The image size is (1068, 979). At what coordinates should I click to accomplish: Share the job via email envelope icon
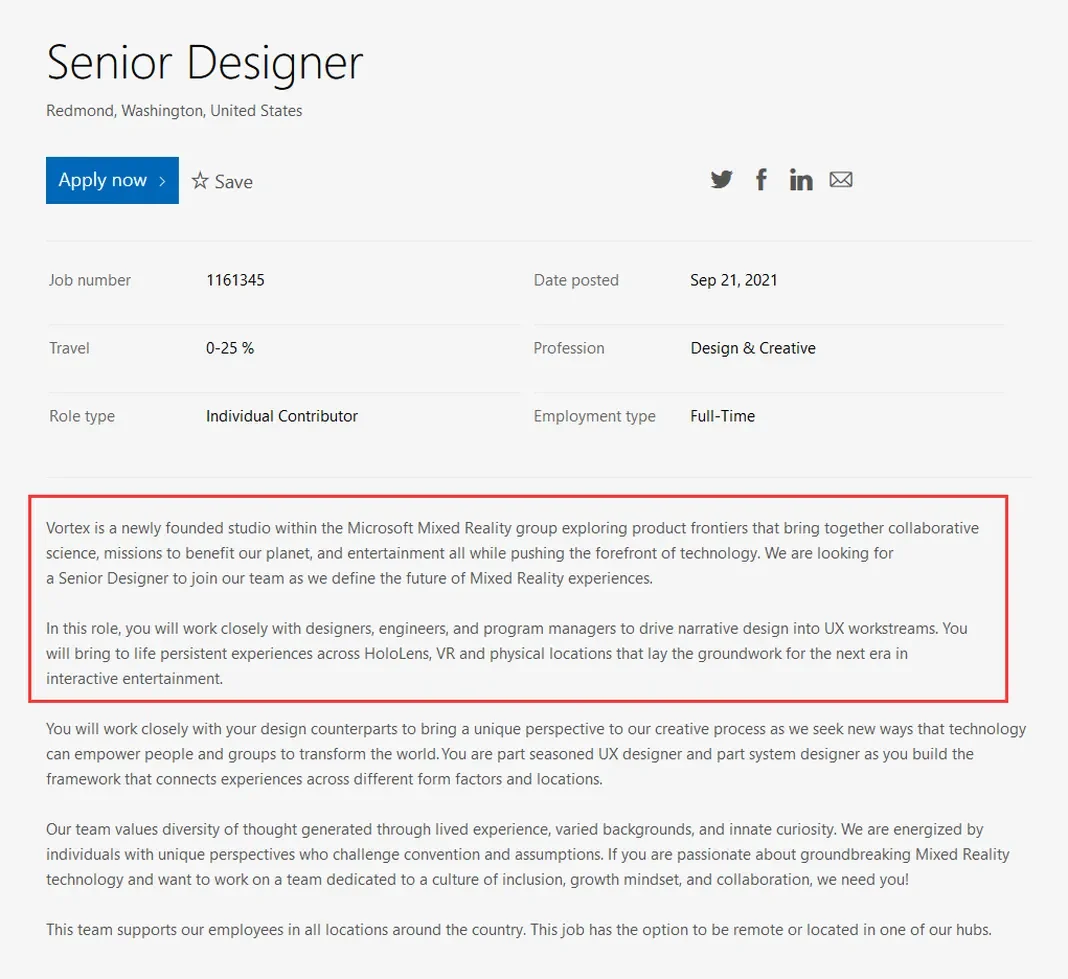pos(841,179)
